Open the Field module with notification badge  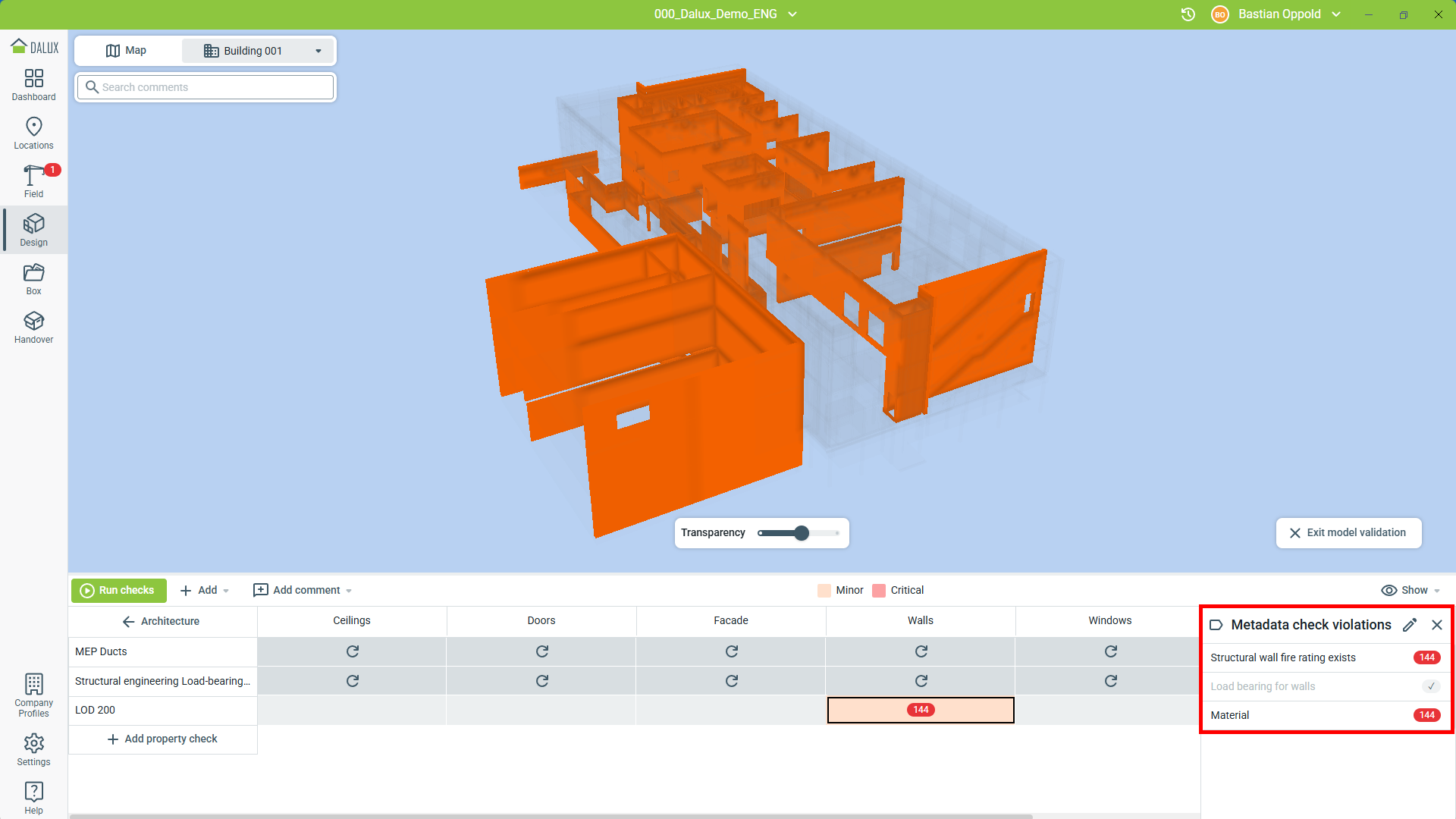pyautogui.click(x=33, y=182)
